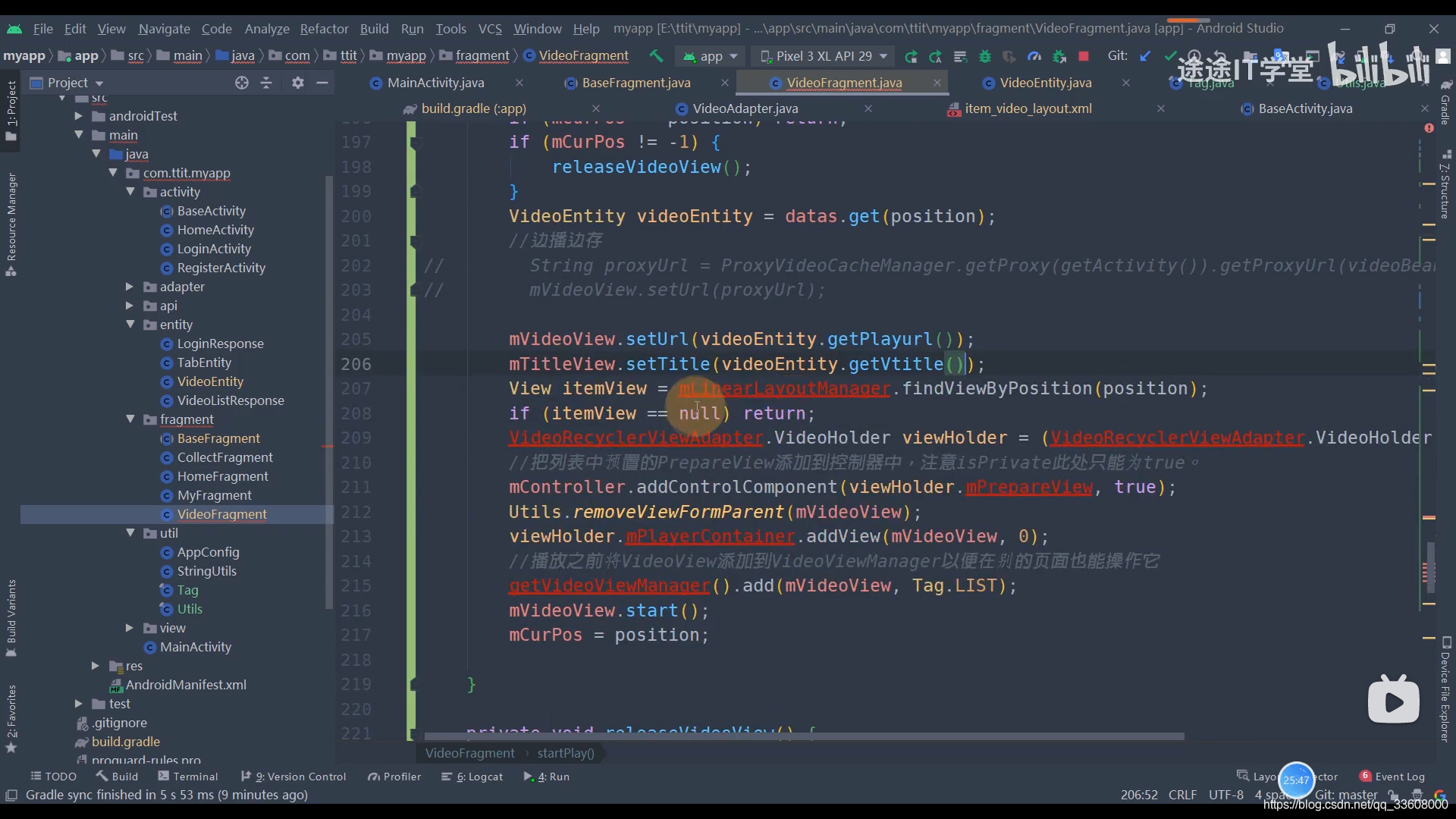The height and width of the screenshot is (819, 1456).
Task: Switch to BaseFragment.java tab
Action: click(x=635, y=83)
